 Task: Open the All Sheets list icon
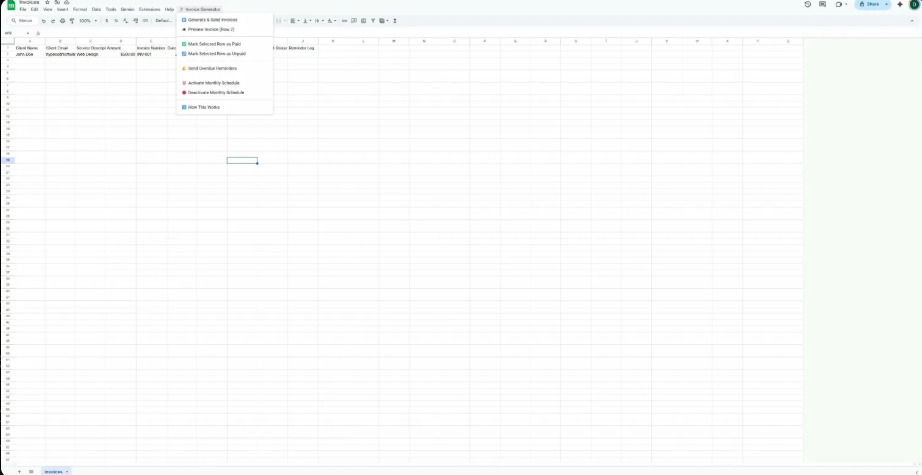[x=31, y=471]
